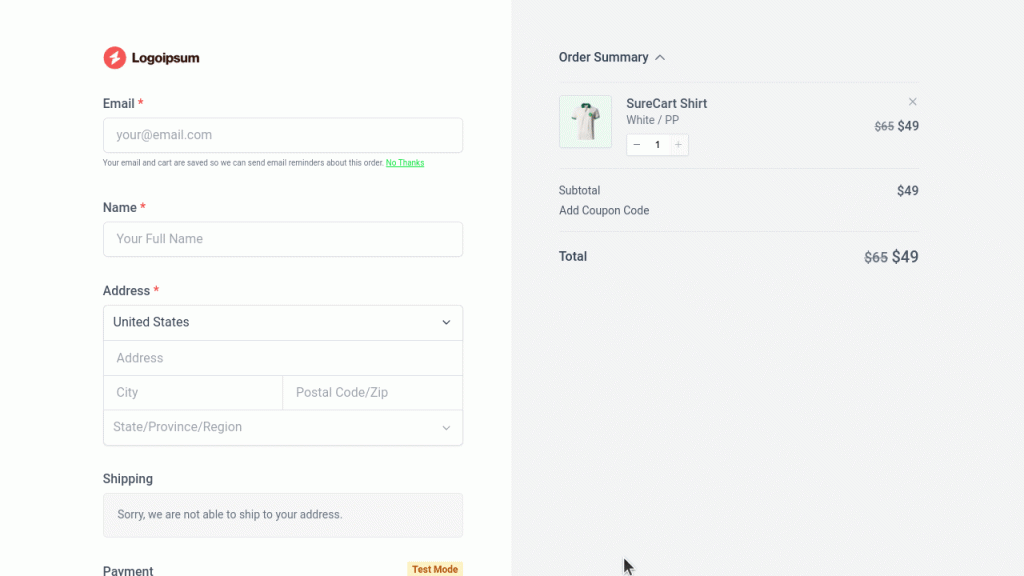Open the United States country selector
Screen dimensions: 1024x576
coord(283,322)
